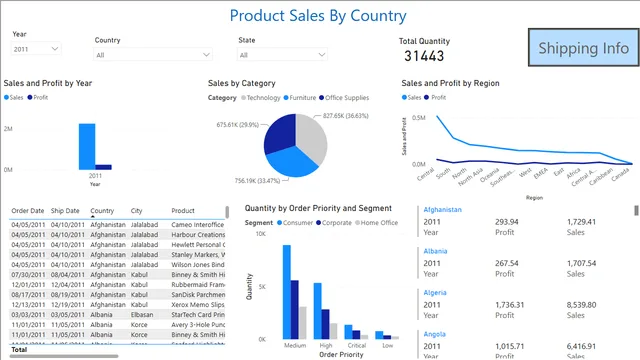Click the Office Supplies legend item
640x360 pixels.
[x=344, y=98]
